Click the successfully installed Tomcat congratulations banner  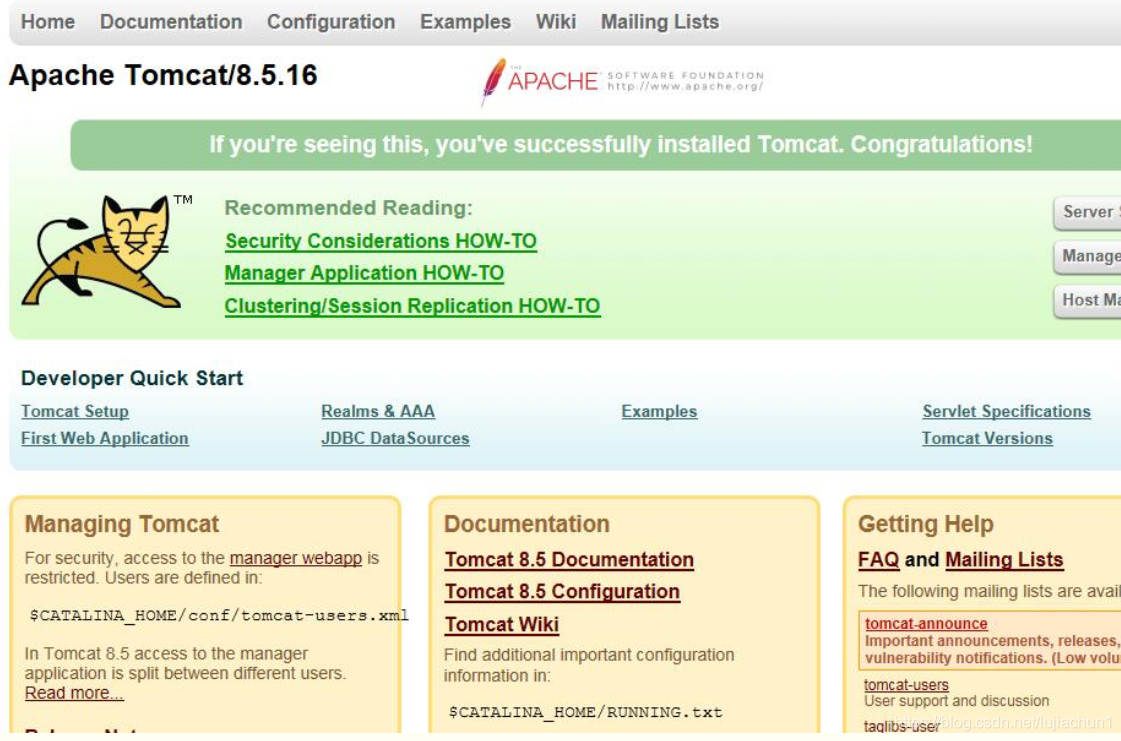(596, 145)
